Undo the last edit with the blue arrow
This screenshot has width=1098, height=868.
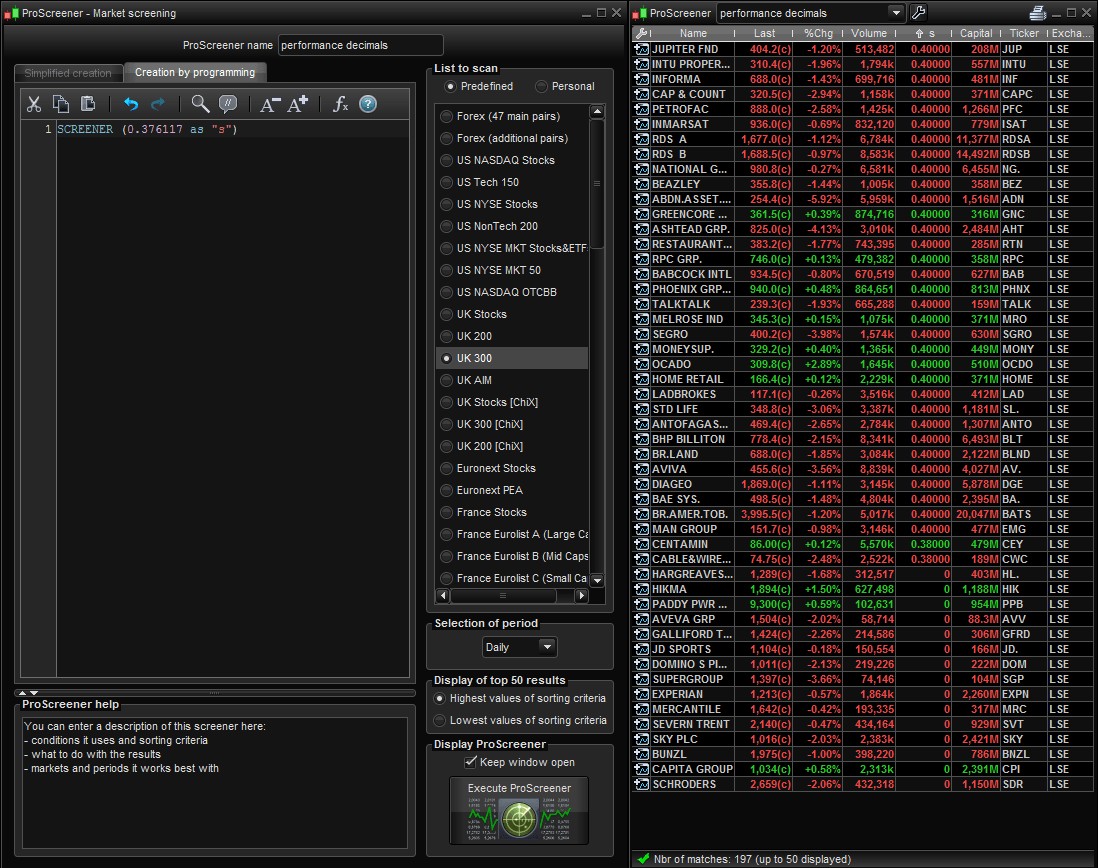click(131, 104)
